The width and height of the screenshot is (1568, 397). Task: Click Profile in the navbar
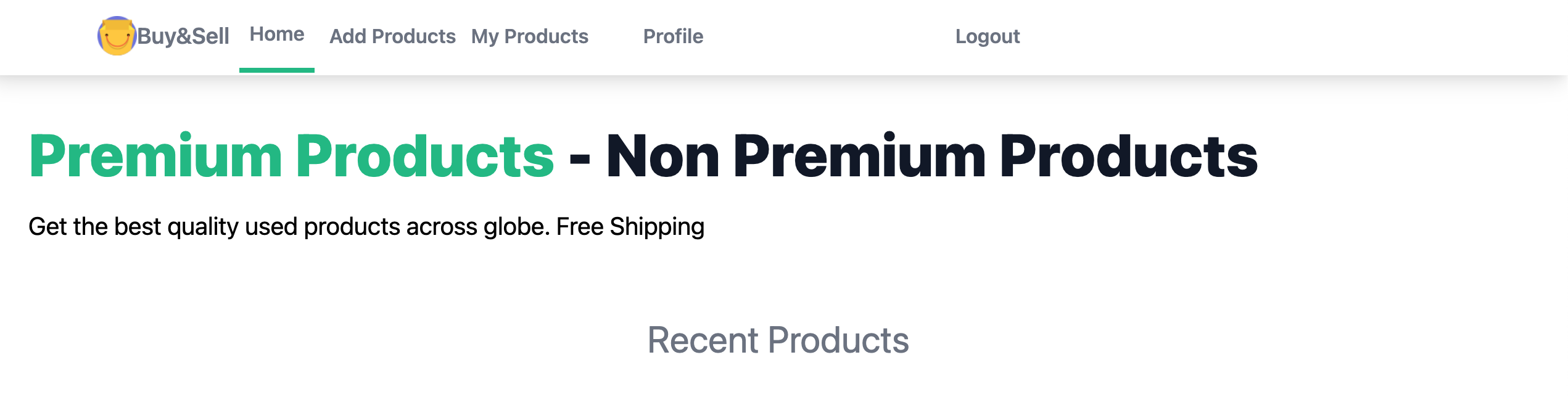[672, 37]
